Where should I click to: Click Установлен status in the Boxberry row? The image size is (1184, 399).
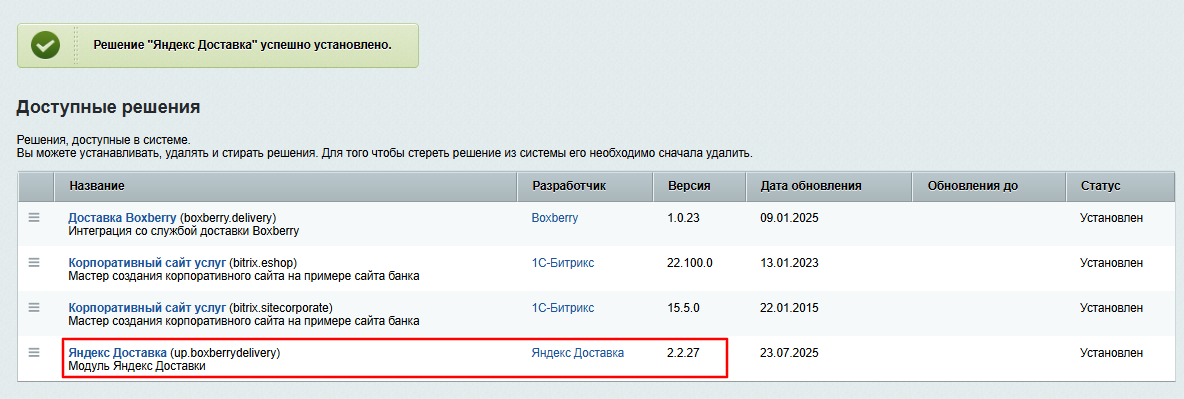tap(1112, 218)
